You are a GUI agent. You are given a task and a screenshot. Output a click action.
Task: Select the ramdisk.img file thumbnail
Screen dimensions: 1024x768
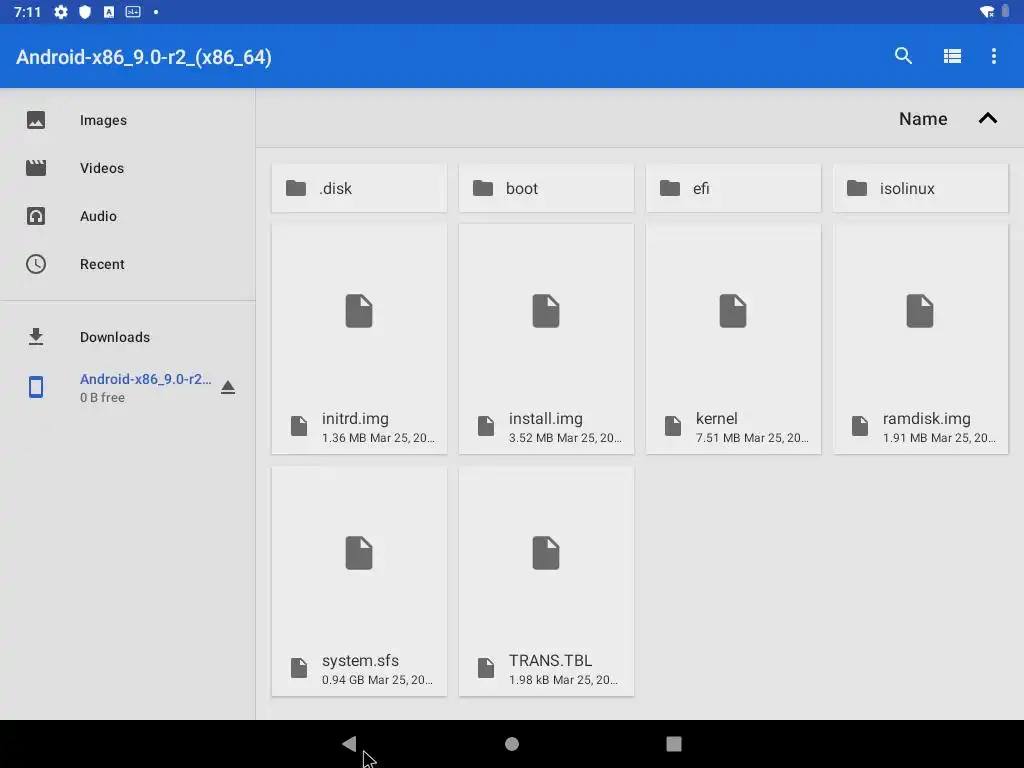[920, 311]
